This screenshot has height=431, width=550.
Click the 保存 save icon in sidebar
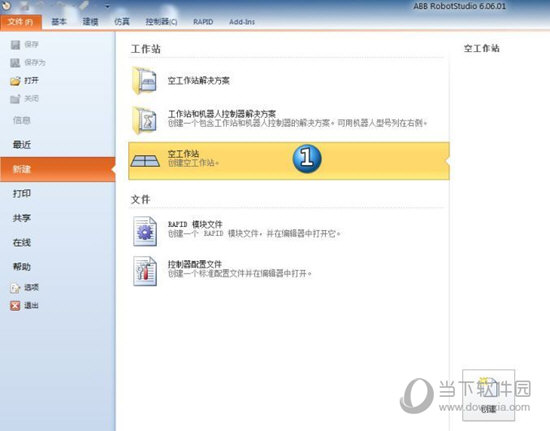click(15, 45)
